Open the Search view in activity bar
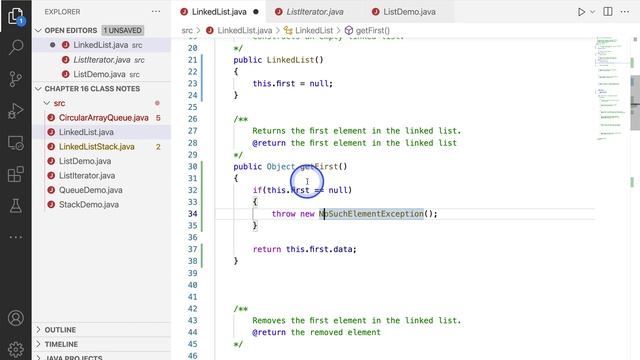The width and height of the screenshot is (640, 360). [16, 47]
